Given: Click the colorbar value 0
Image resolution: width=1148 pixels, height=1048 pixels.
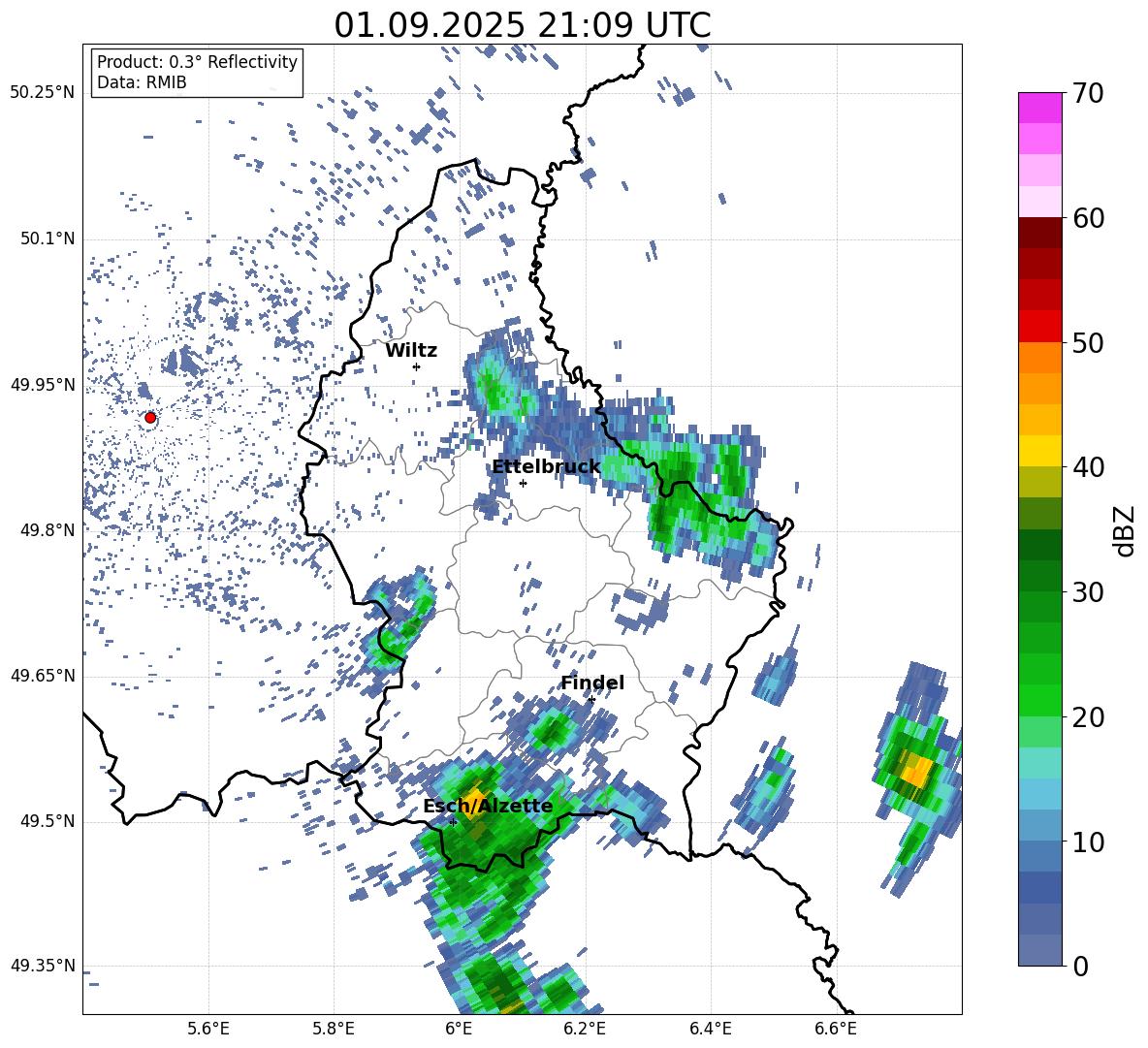Looking at the screenshot, I should [x=1080, y=966].
